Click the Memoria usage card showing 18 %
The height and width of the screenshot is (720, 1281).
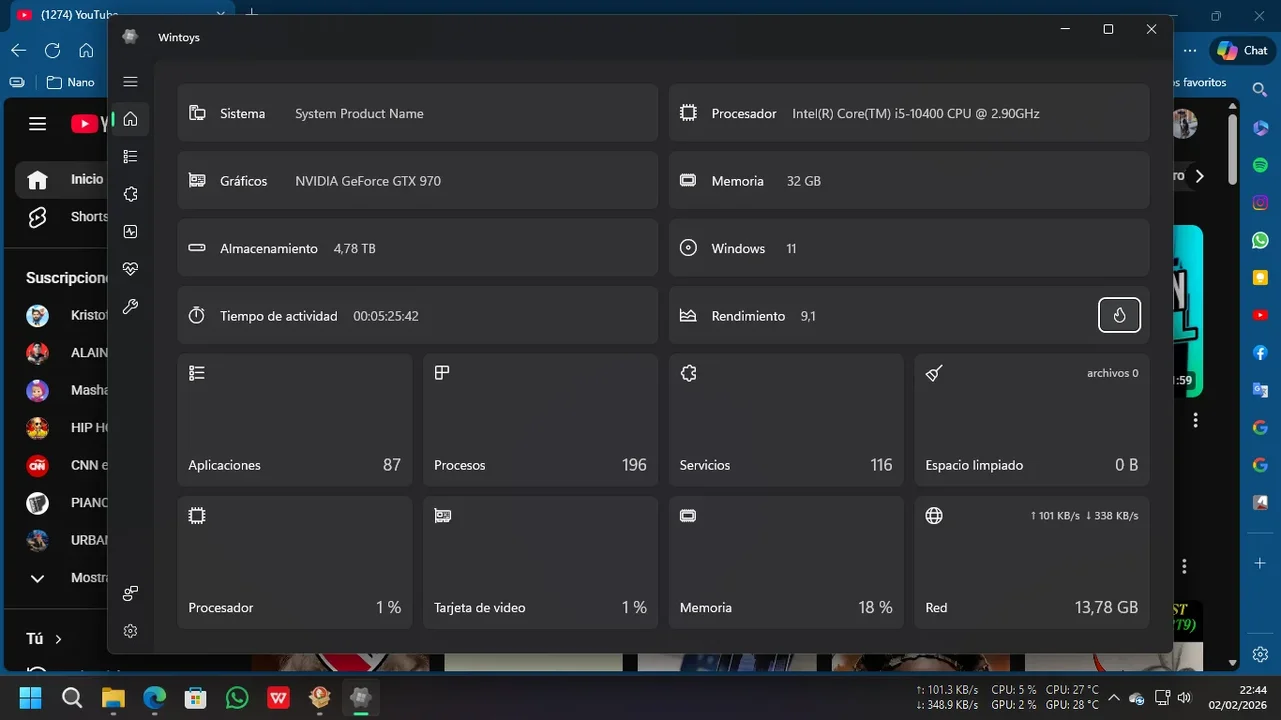[x=786, y=563]
